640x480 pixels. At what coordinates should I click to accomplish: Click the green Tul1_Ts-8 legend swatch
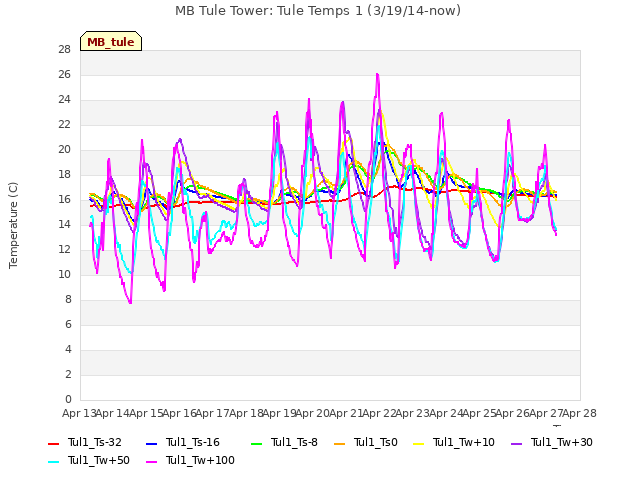coord(256,443)
